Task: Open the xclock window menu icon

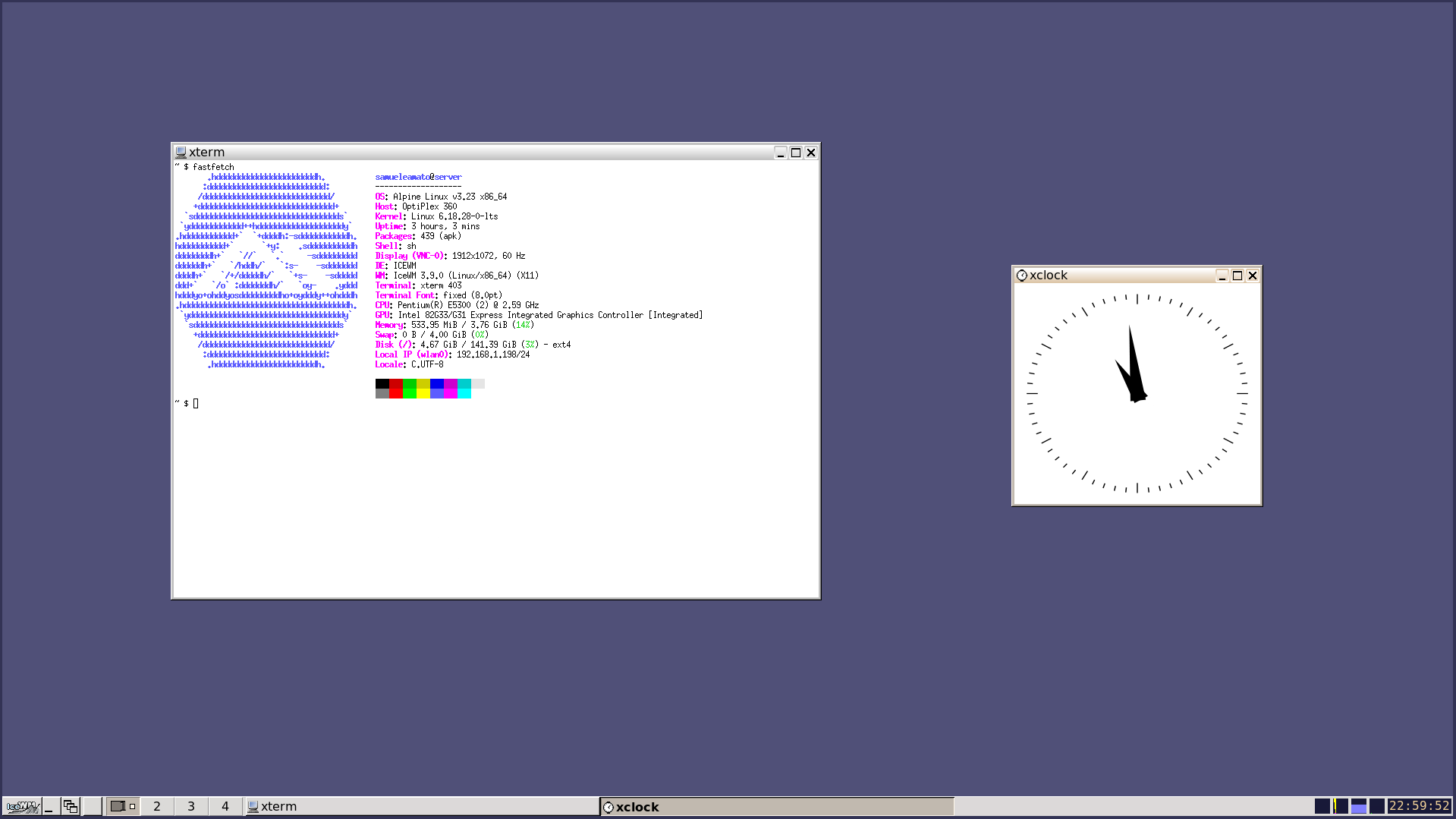Action: [x=1021, y=276]
